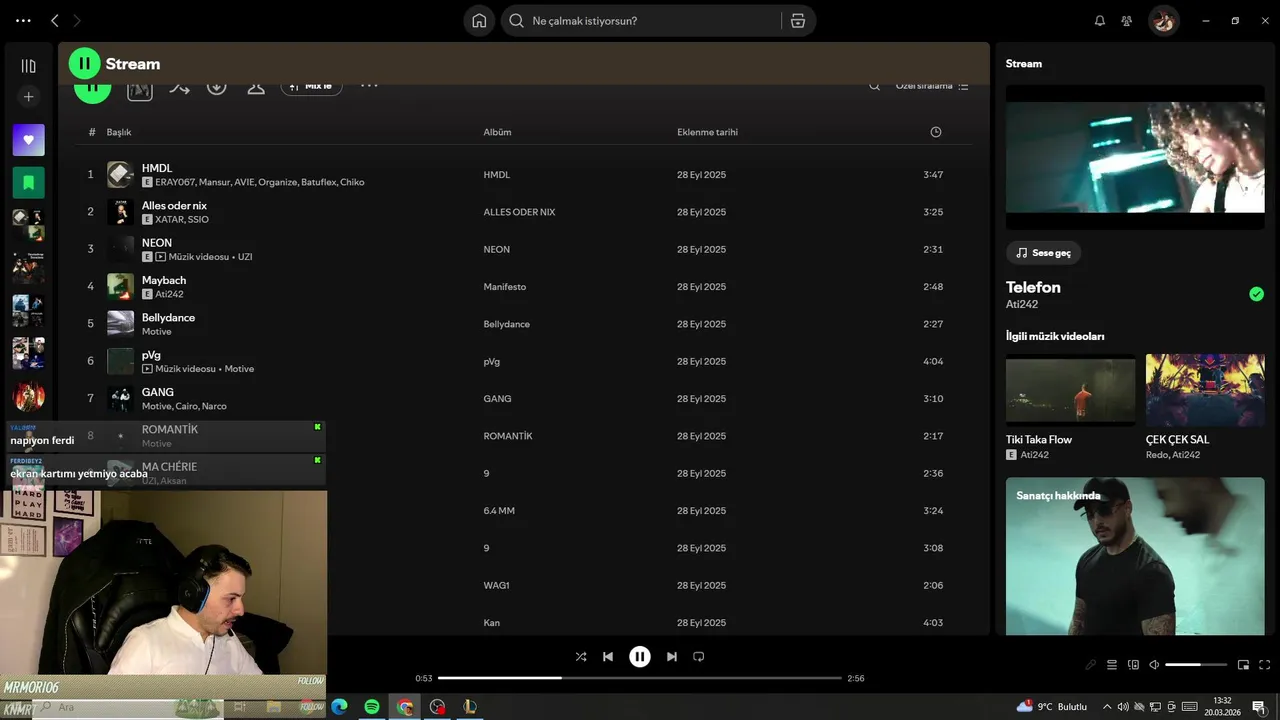Select the track 'Alles oder nix'

[x=174, y=205]
